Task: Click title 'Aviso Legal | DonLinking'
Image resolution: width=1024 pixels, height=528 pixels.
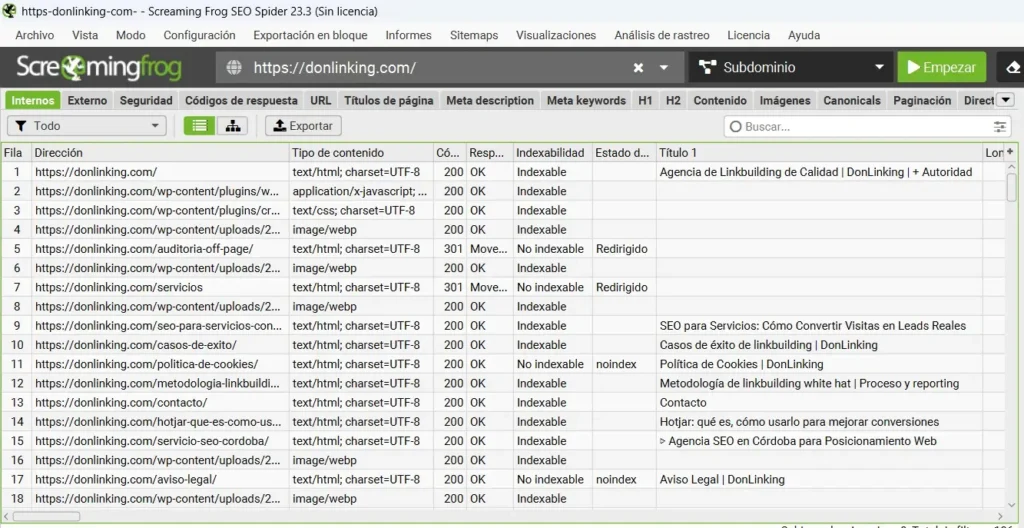Action: [x=722, y=480]
